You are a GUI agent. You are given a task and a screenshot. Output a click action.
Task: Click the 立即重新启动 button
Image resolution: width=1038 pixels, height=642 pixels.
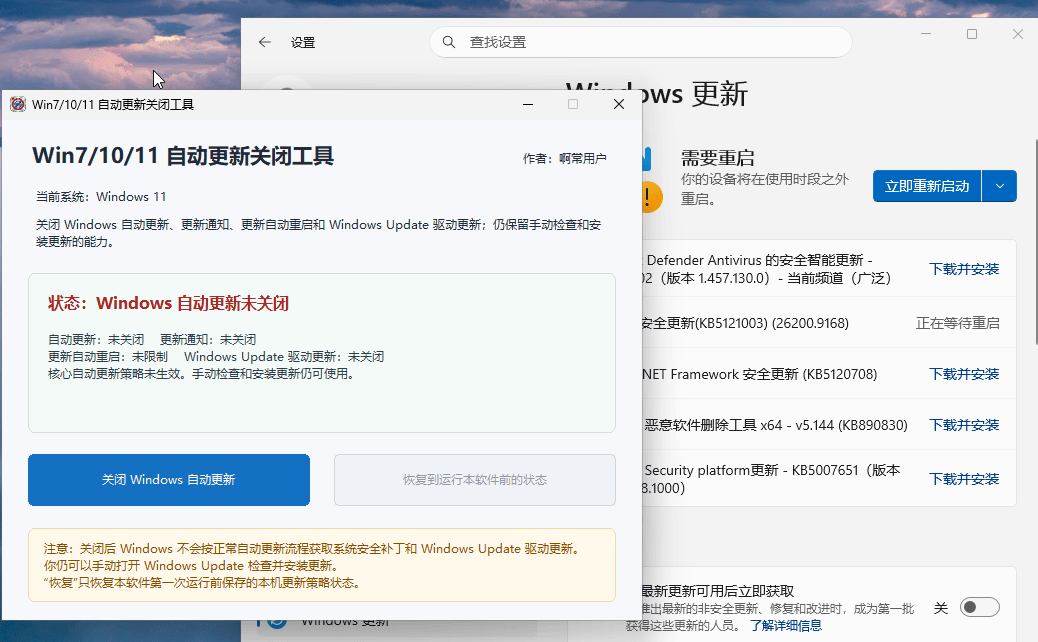tap(927, 186)
